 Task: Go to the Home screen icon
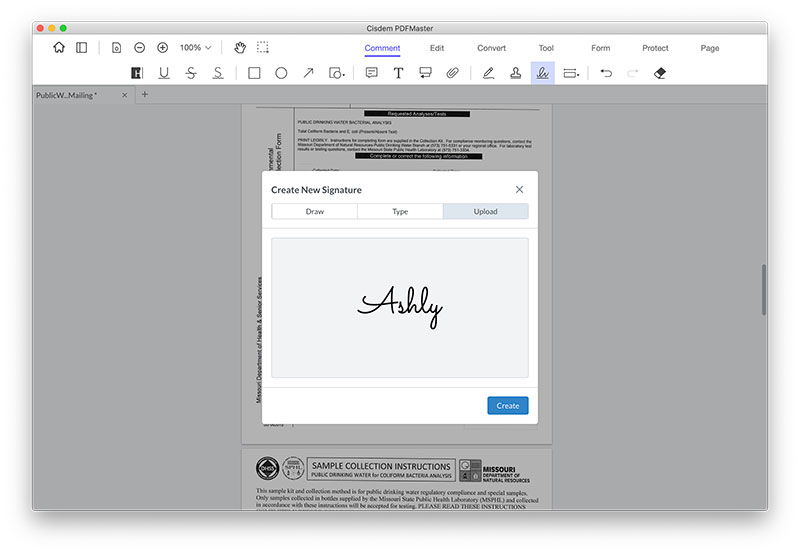point(59,47)
